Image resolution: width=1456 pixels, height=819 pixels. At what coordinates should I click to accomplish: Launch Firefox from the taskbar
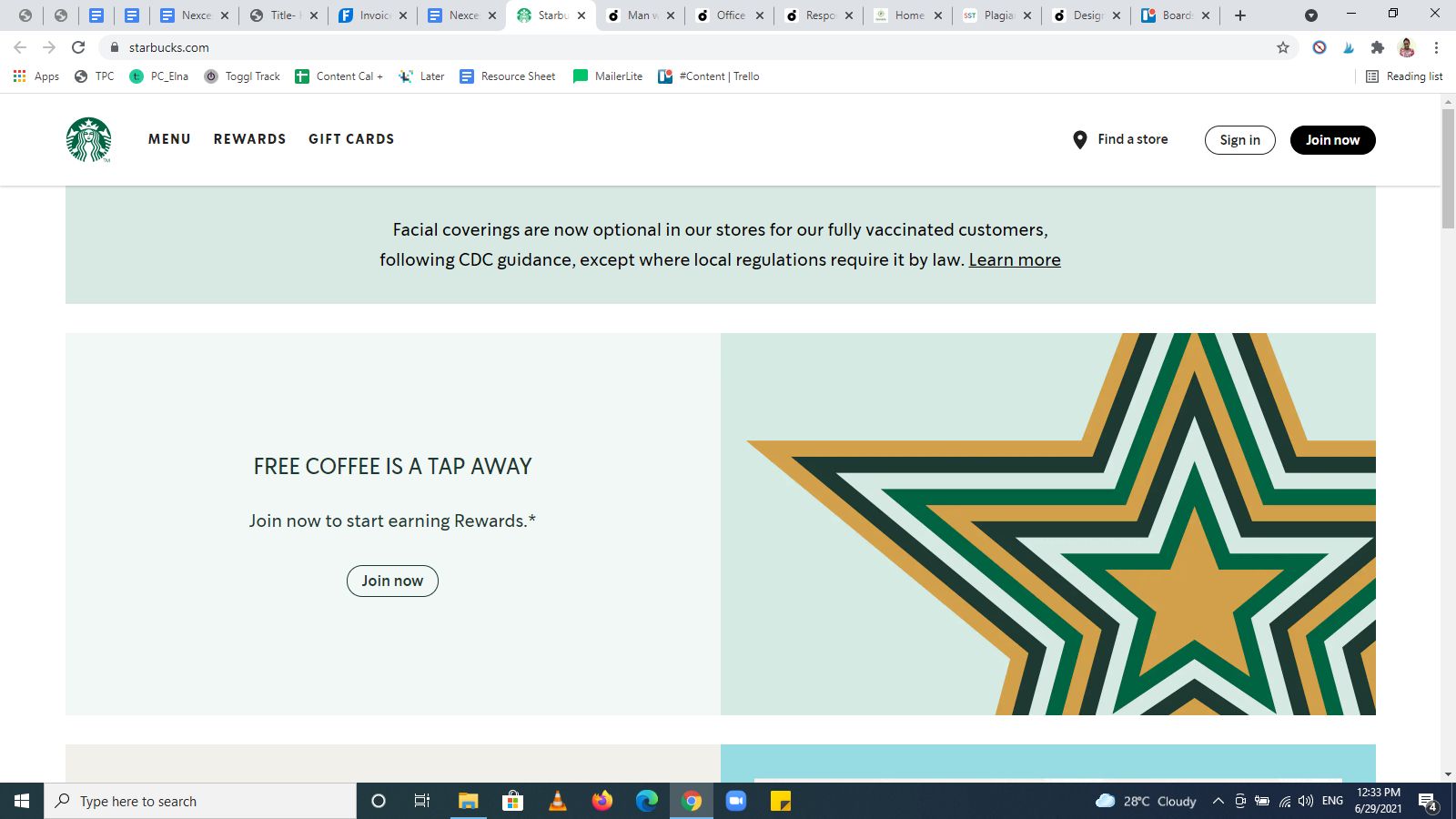click(x=602, y=801)
